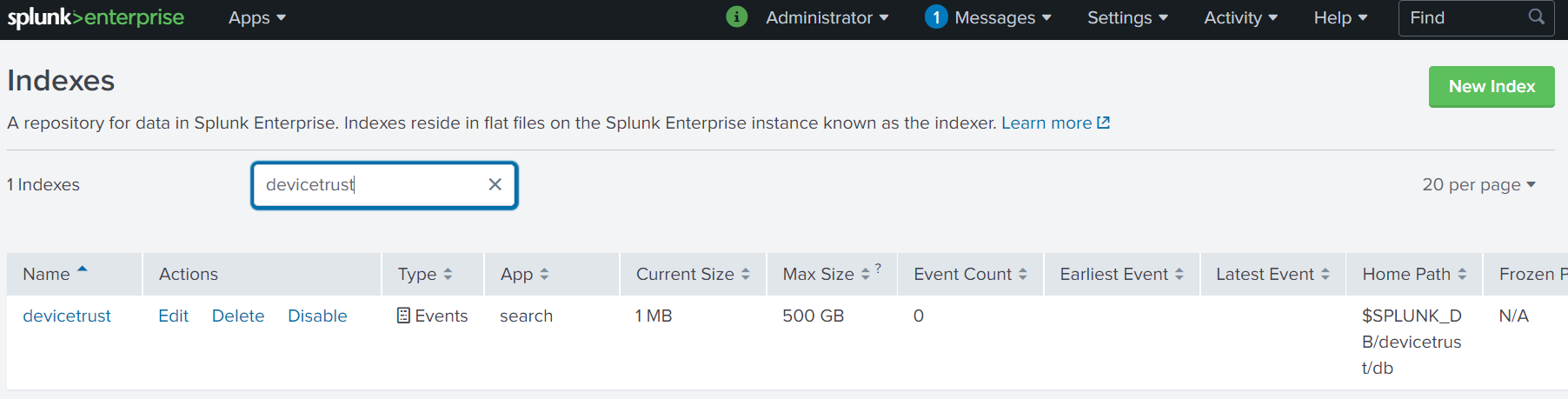Clear the devicetrust filter with the X

tap(495, 184)
